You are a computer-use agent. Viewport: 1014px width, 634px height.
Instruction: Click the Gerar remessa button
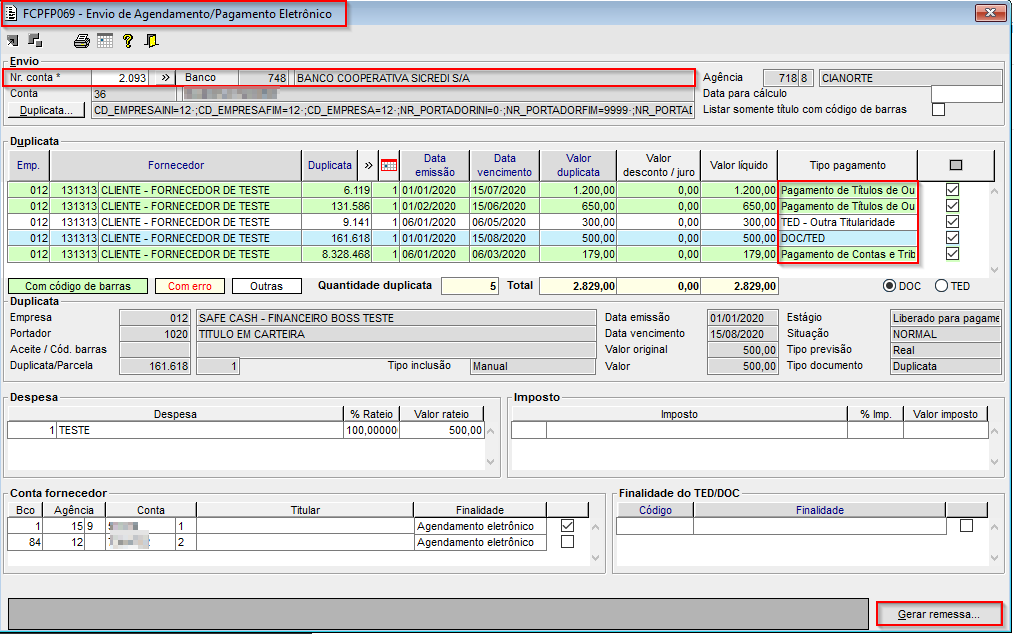(x=938, y=613)
